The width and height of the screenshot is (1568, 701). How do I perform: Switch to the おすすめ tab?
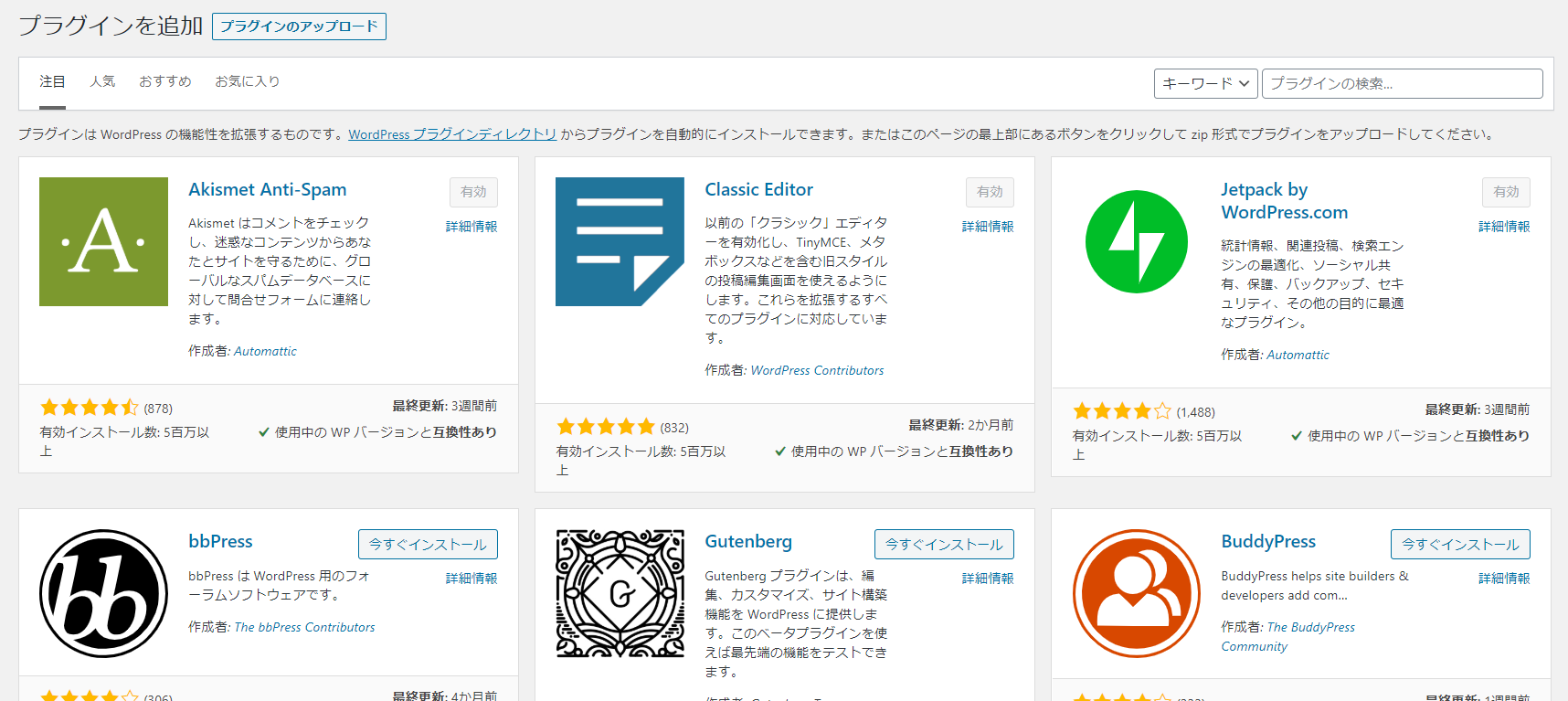tap(165, 81)
